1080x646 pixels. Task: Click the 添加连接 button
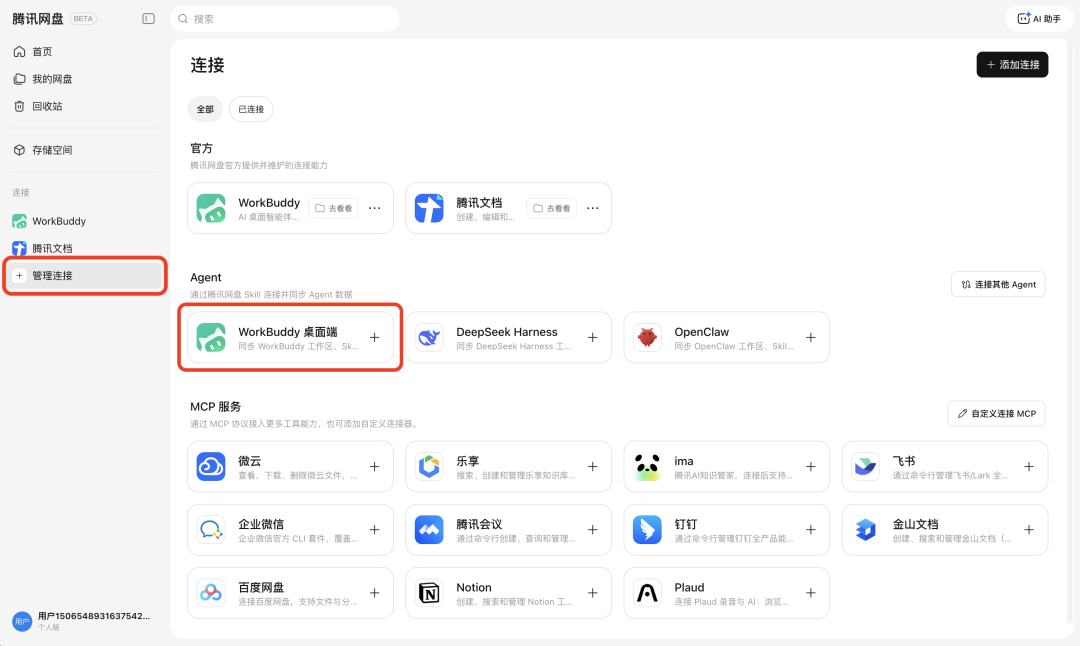tap(1012, 65)
